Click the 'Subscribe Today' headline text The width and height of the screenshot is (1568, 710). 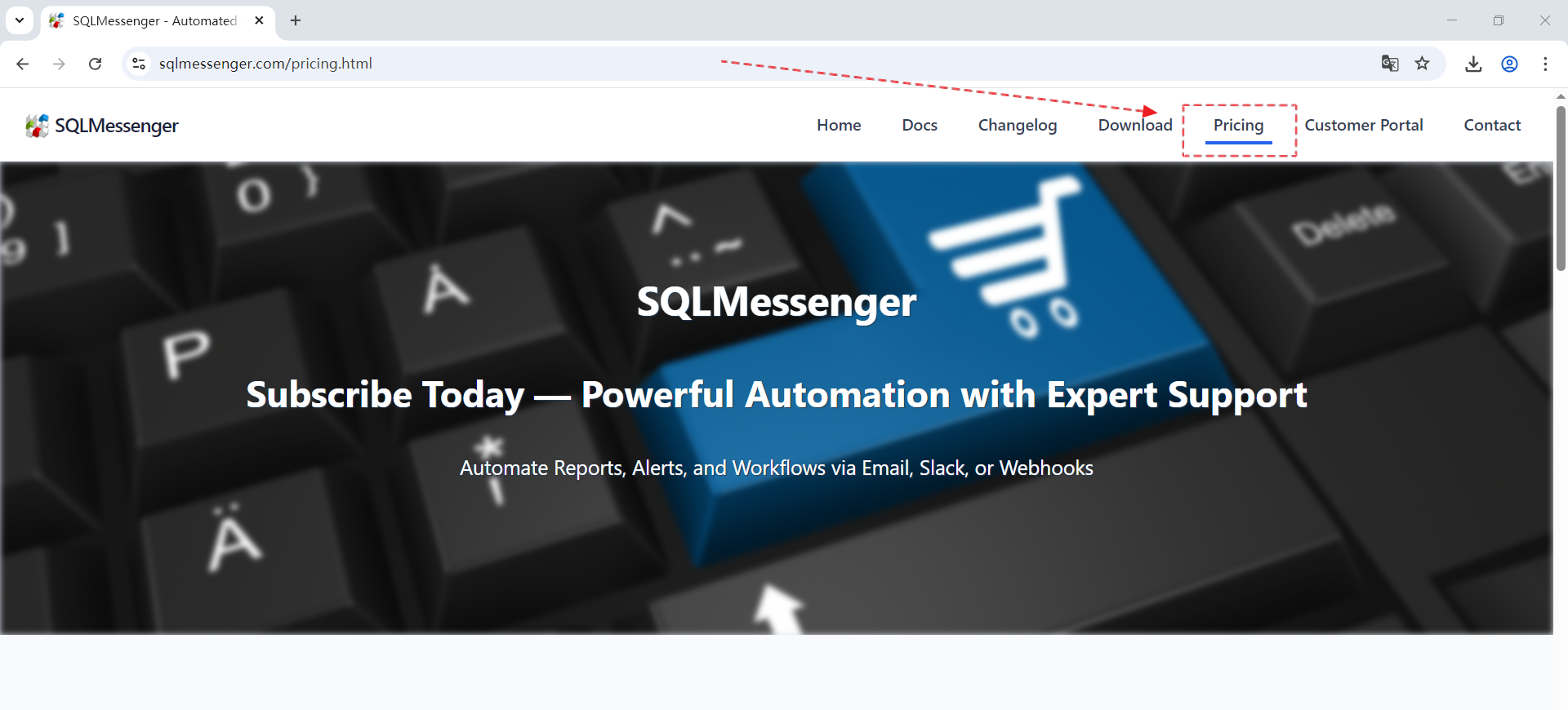click(x=777, y=396)
